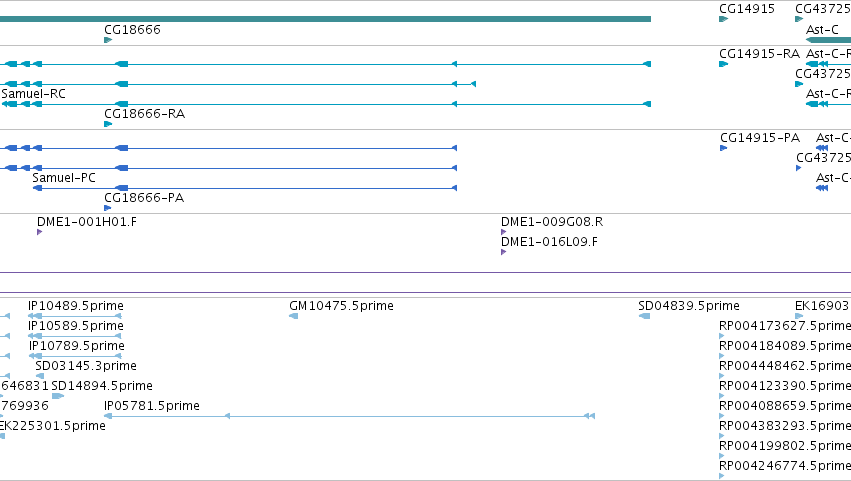851x481 pixels.
Task: Click the DME1-009G08.R label
Action: (552, 221)
